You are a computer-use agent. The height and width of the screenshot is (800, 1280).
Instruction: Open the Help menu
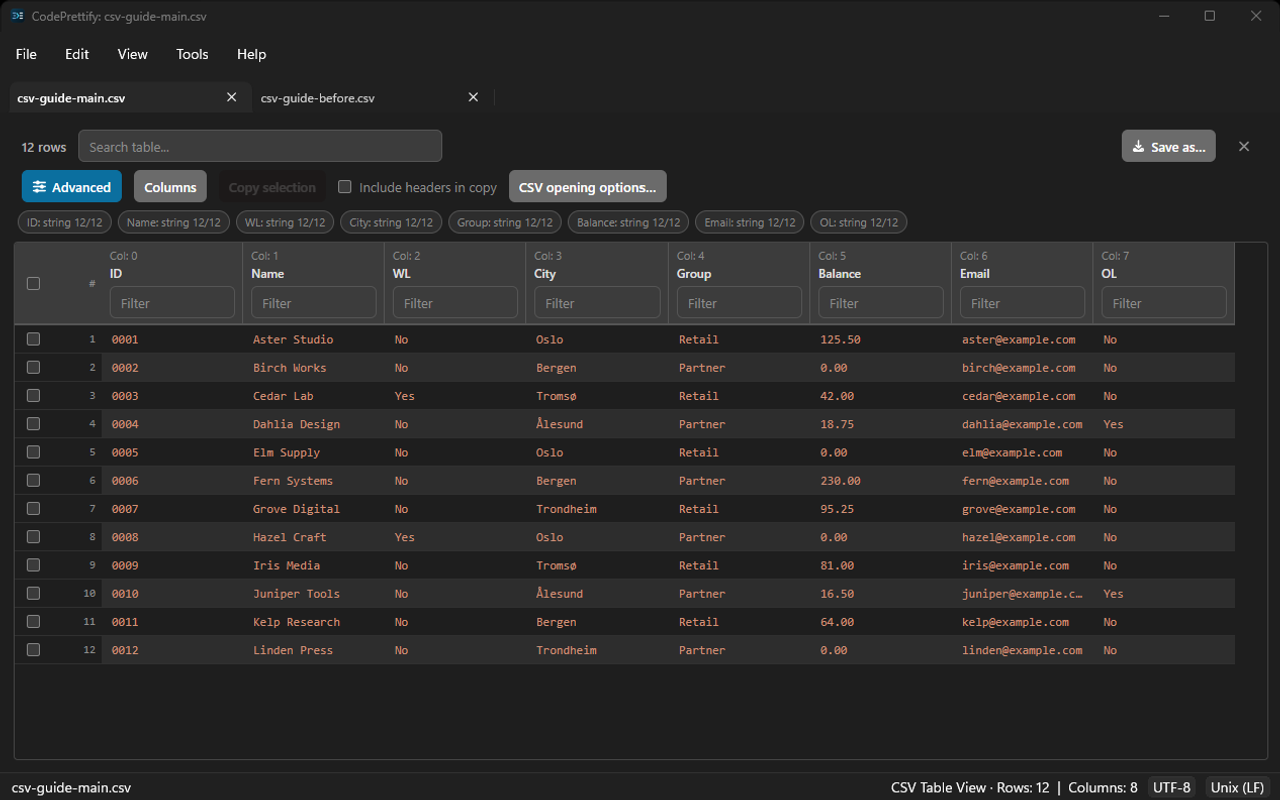[x=252, y=54]
